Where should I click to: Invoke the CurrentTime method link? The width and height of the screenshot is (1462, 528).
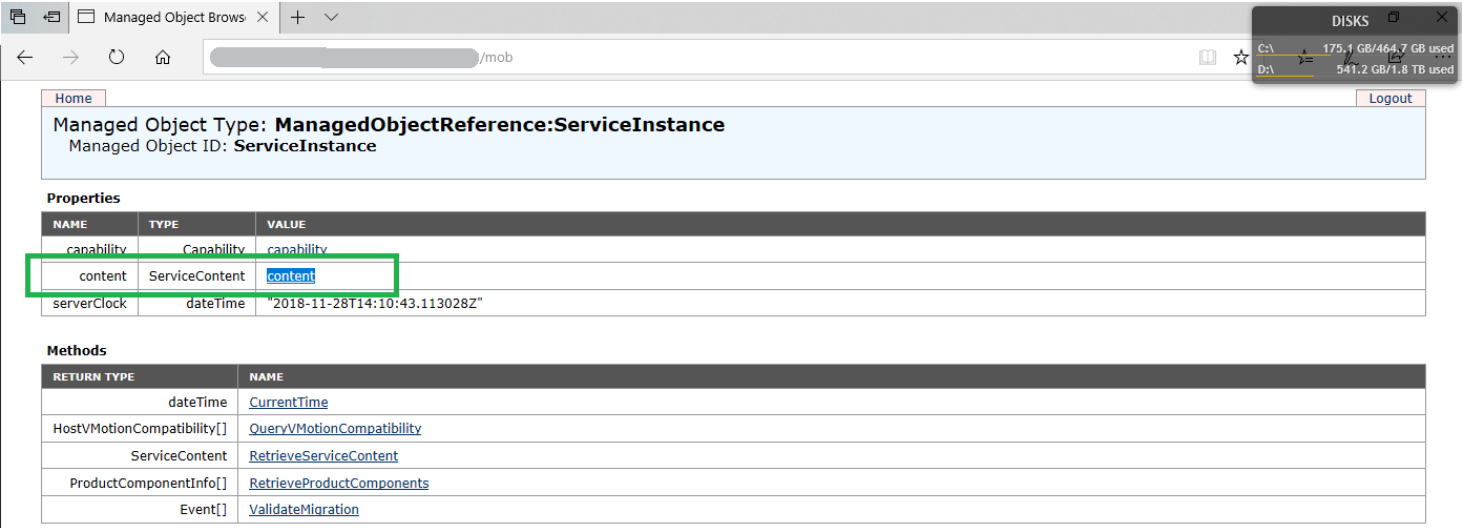point(288,402)
